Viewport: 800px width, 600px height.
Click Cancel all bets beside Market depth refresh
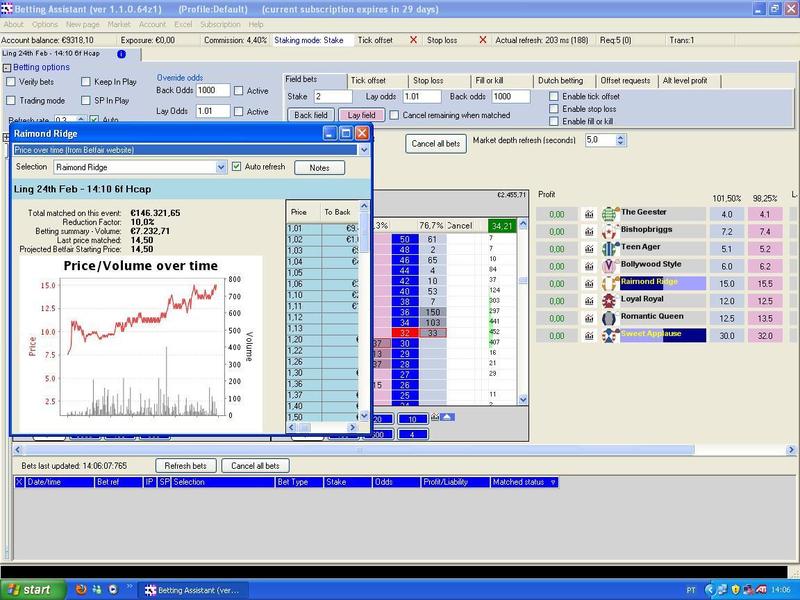click(x=436, y=144)
